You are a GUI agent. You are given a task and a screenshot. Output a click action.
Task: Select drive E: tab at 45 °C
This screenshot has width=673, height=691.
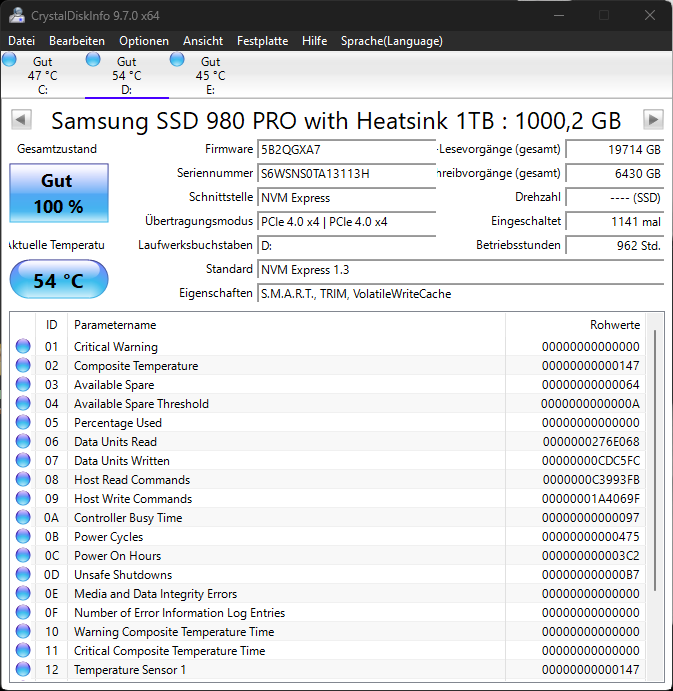[x=210, y=75]
